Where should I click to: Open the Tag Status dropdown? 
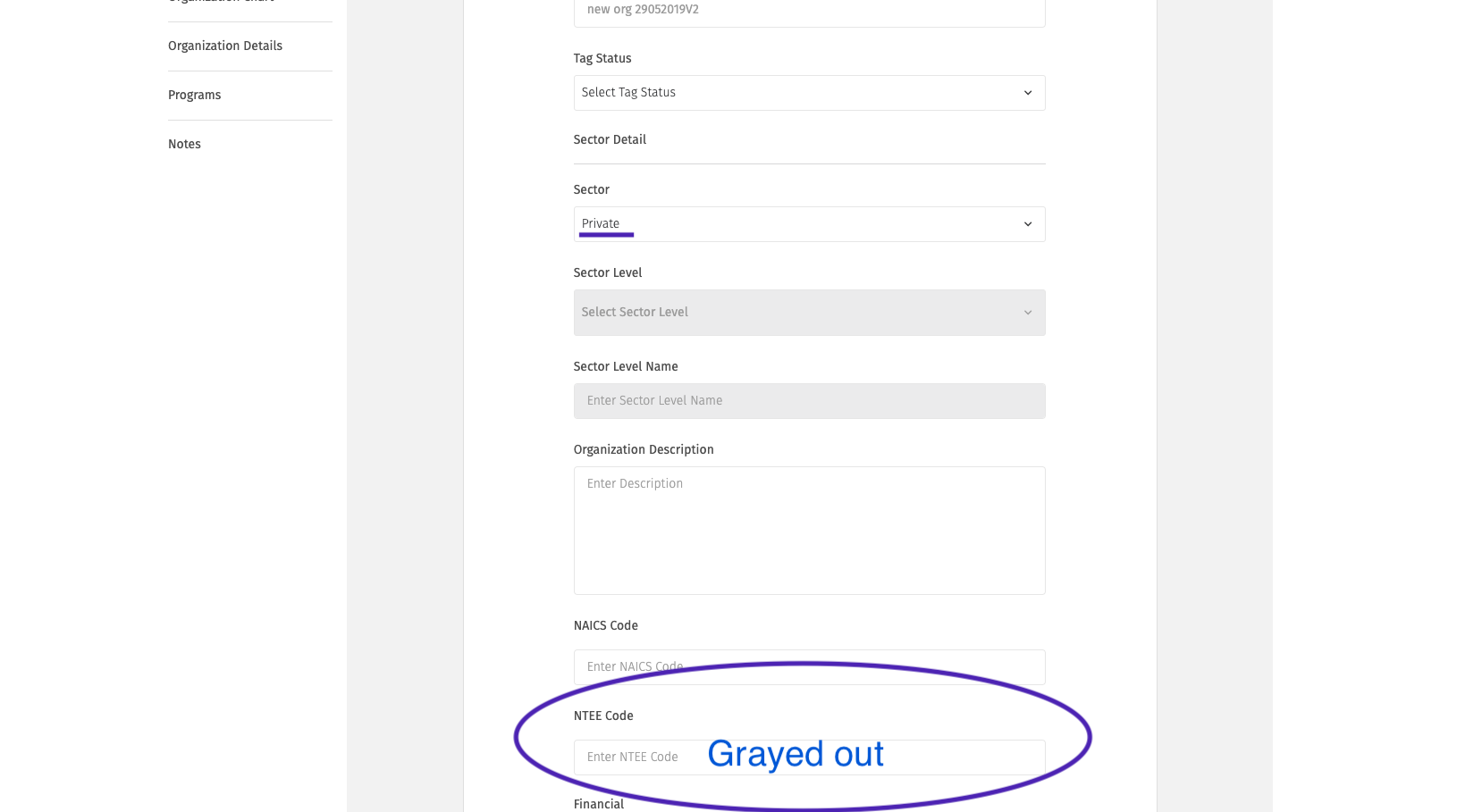809,92
